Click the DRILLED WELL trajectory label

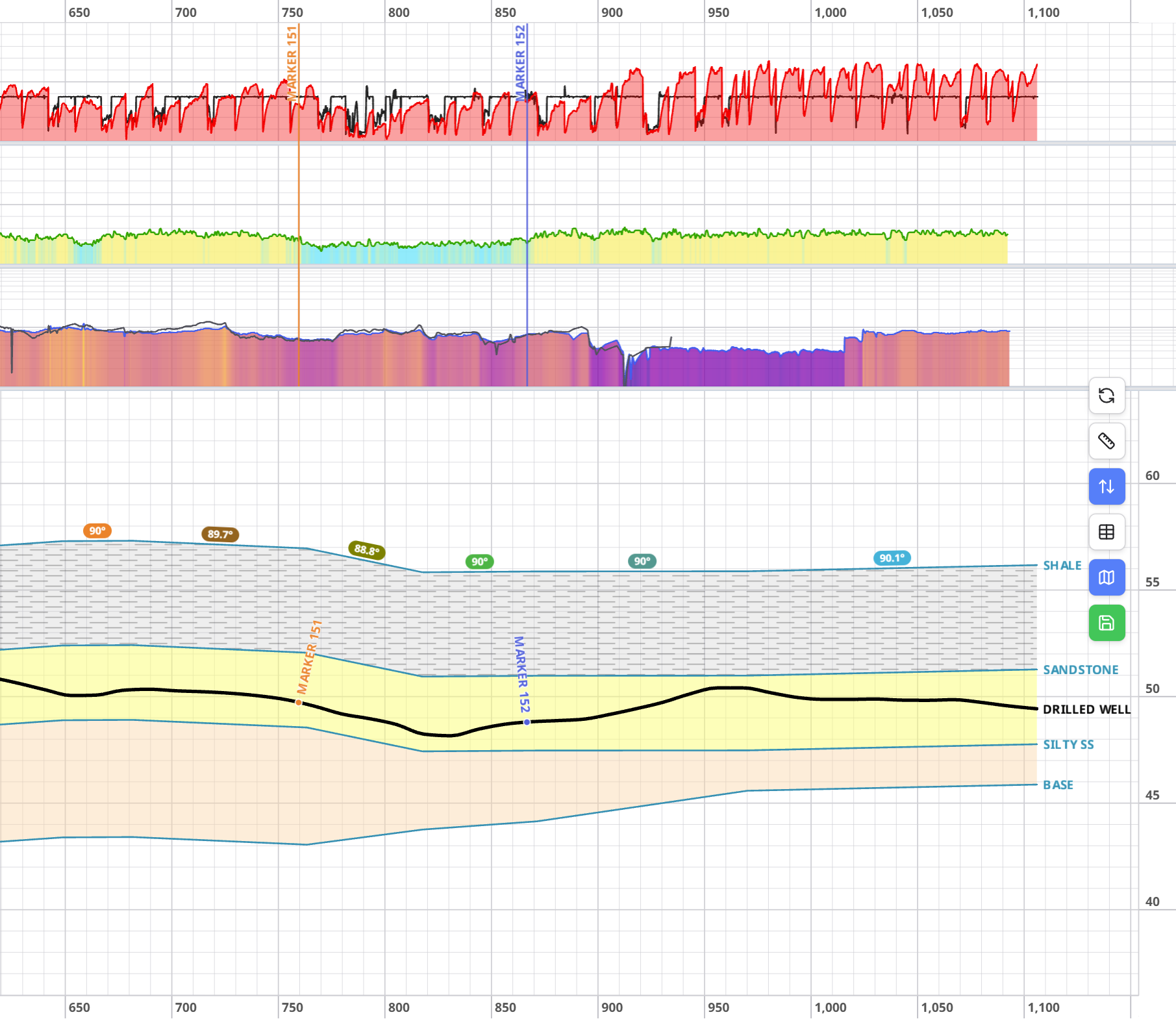tap(1086, 709)
